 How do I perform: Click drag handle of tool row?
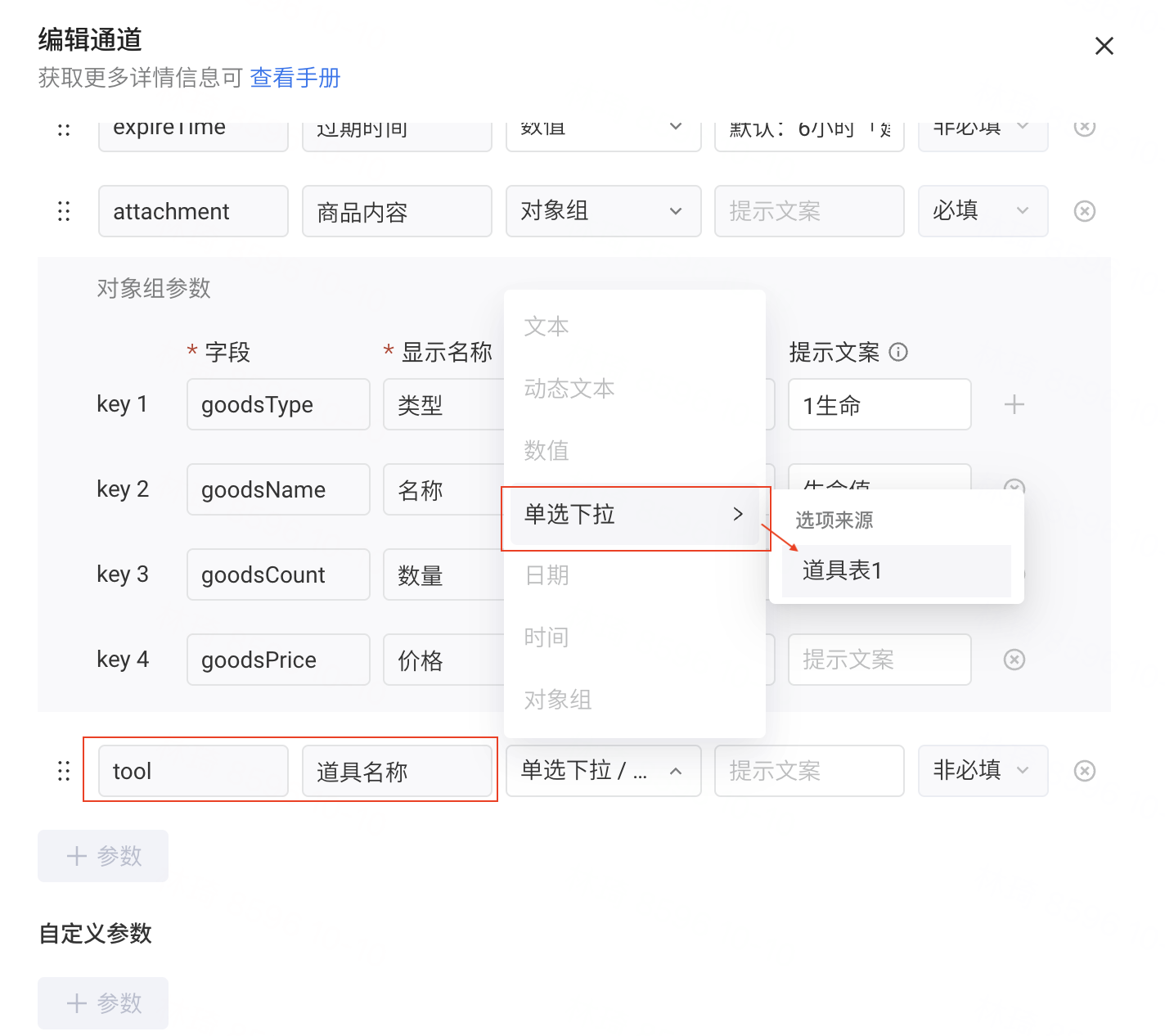[x=64, y=771]
